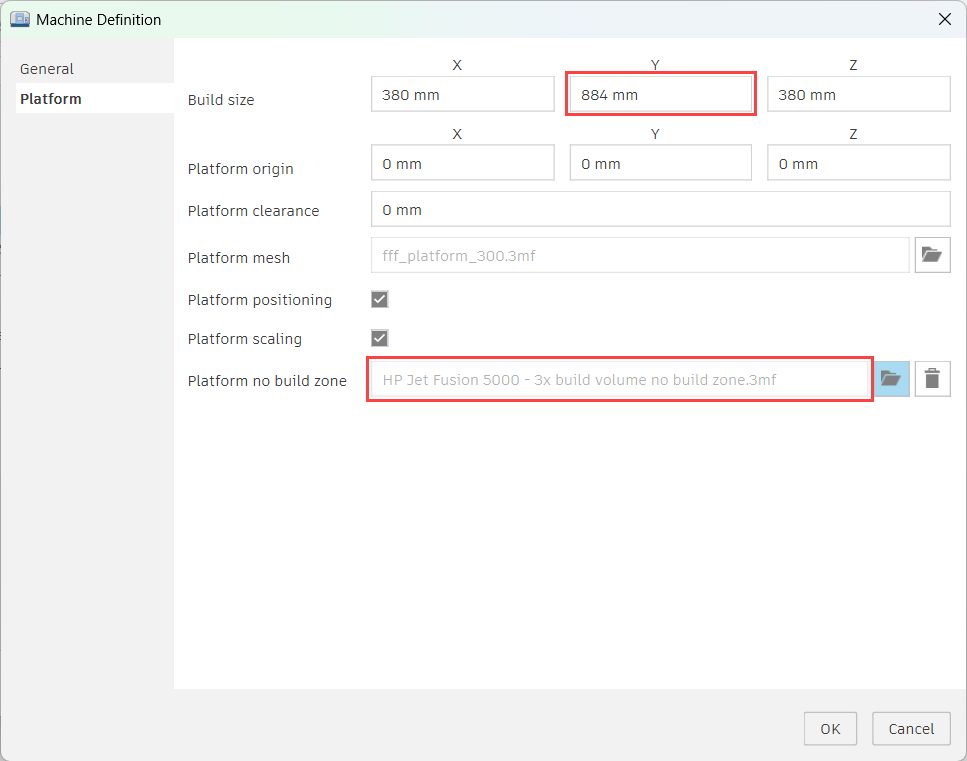
Task: Close the Machine Definition dialog
Action: point(943,19)
